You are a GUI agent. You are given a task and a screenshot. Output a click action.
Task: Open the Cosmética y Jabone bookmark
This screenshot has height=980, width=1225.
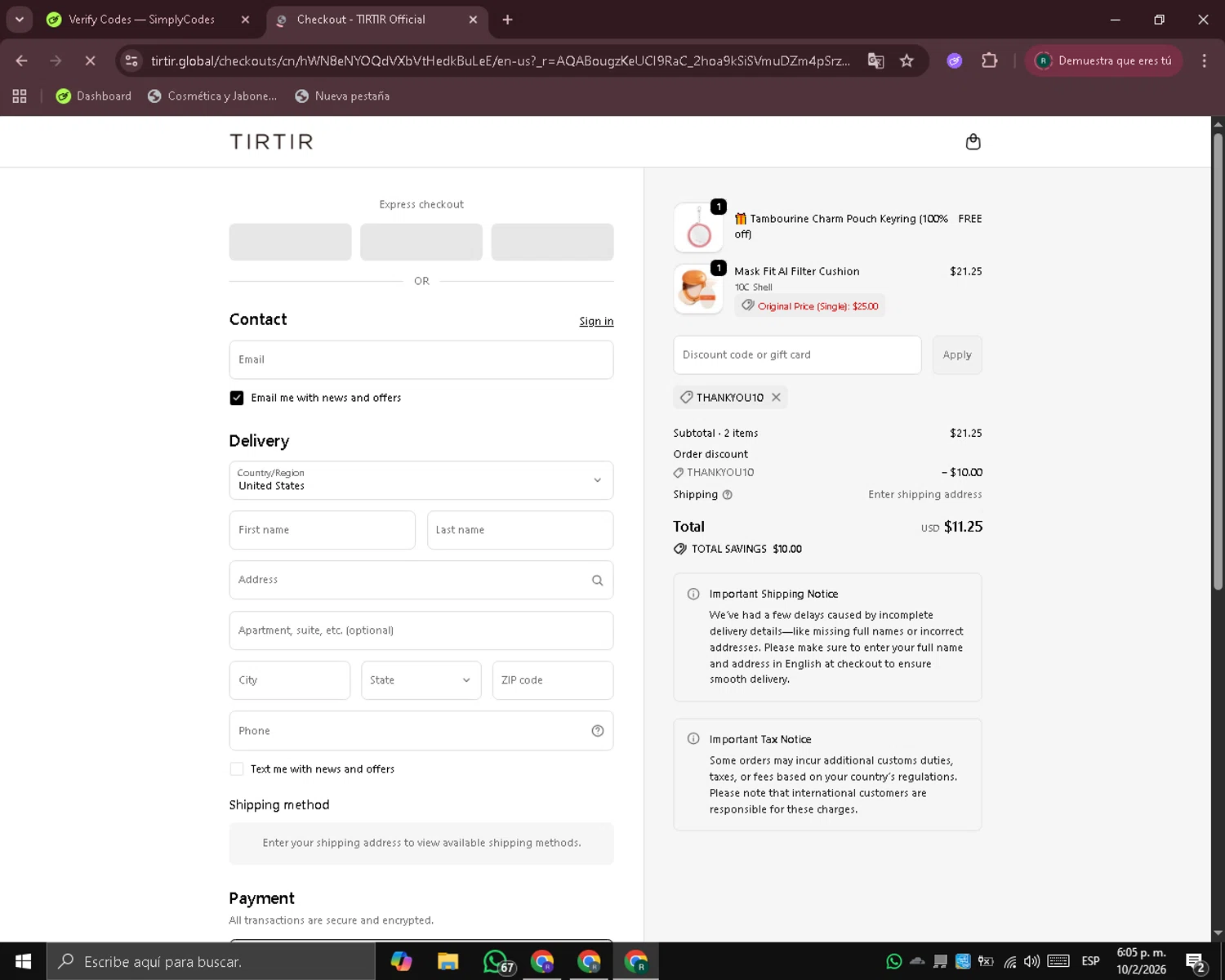(x=212, y=96)
